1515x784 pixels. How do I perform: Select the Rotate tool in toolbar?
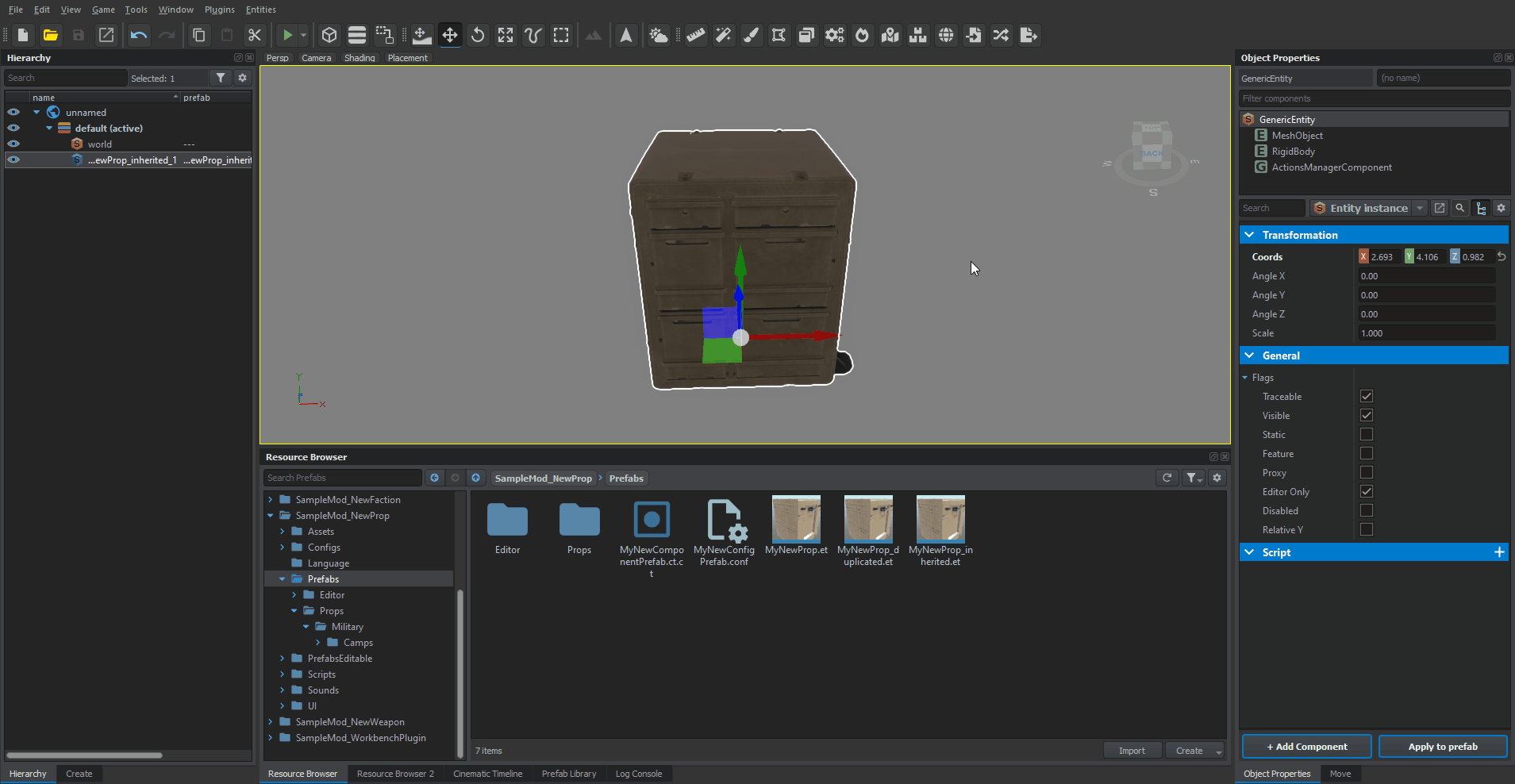[x=478, y=35]
